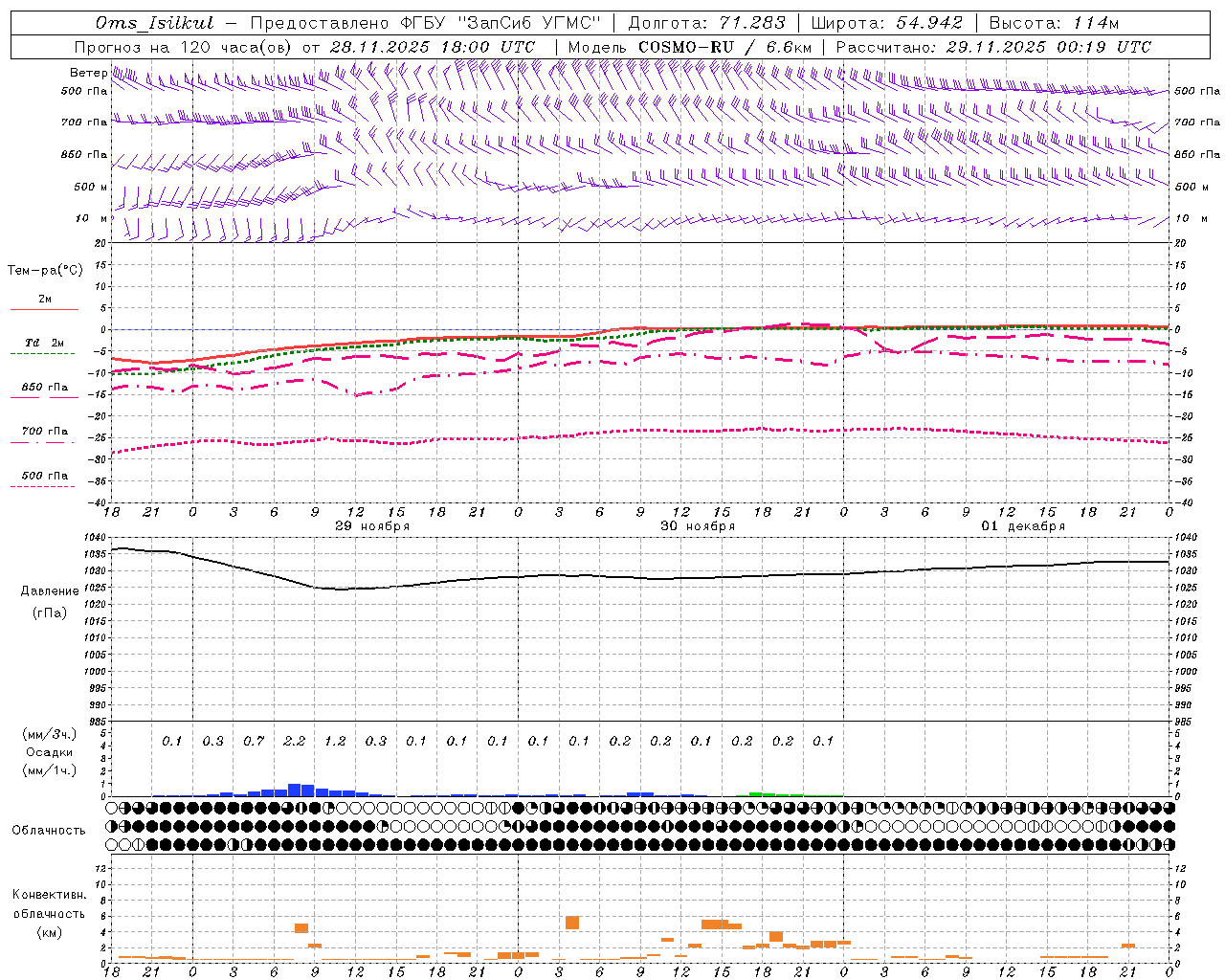
Task: Select the text Прогноз на 120 часа(ов)
Action: coord(184,47)
